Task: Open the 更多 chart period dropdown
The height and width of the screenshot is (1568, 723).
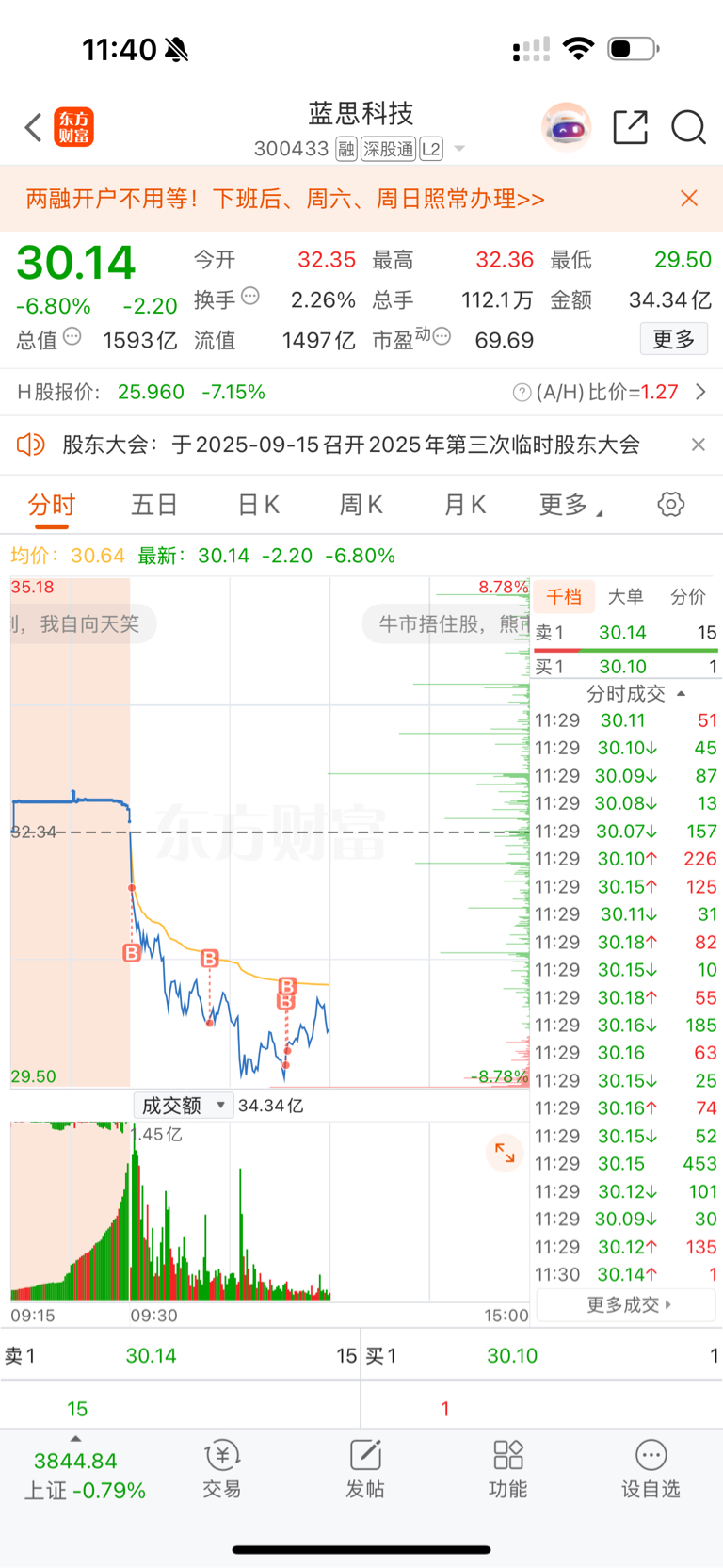Action: coord(570,506)
